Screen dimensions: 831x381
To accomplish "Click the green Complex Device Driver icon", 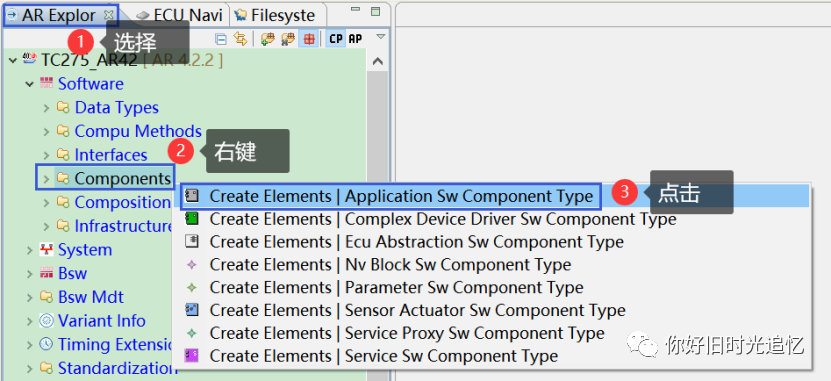I will point(191,218).
